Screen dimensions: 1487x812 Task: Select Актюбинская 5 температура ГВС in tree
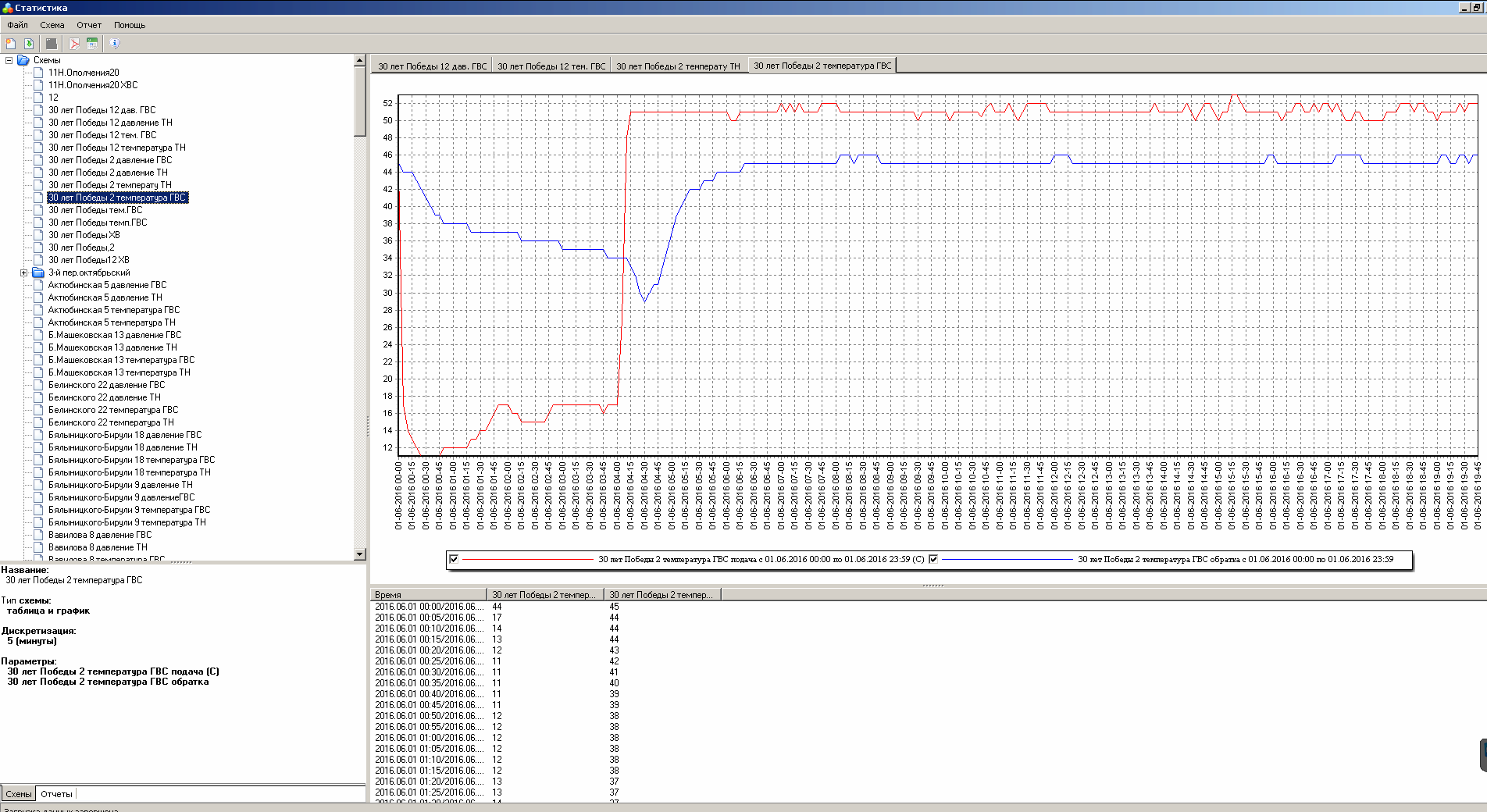(x=114, y=310)
